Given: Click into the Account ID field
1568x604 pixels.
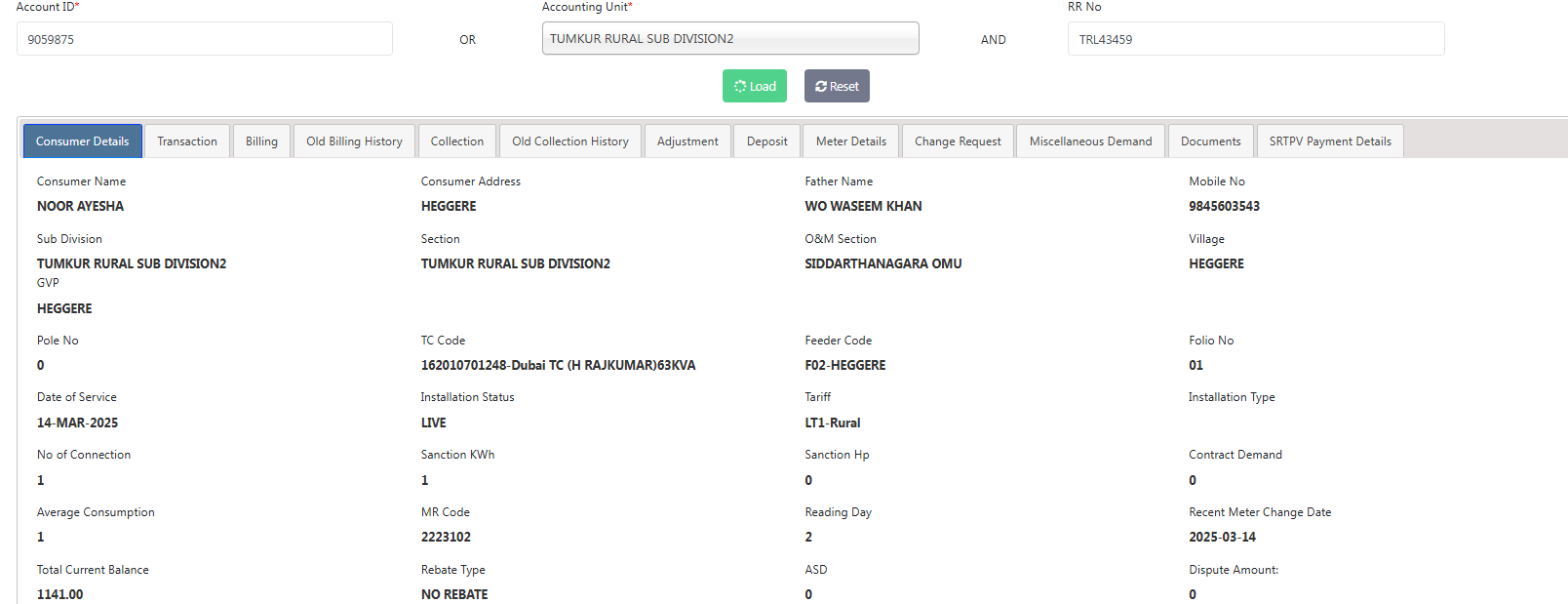Looking at the screenshot, I should [x=205, y=39].
